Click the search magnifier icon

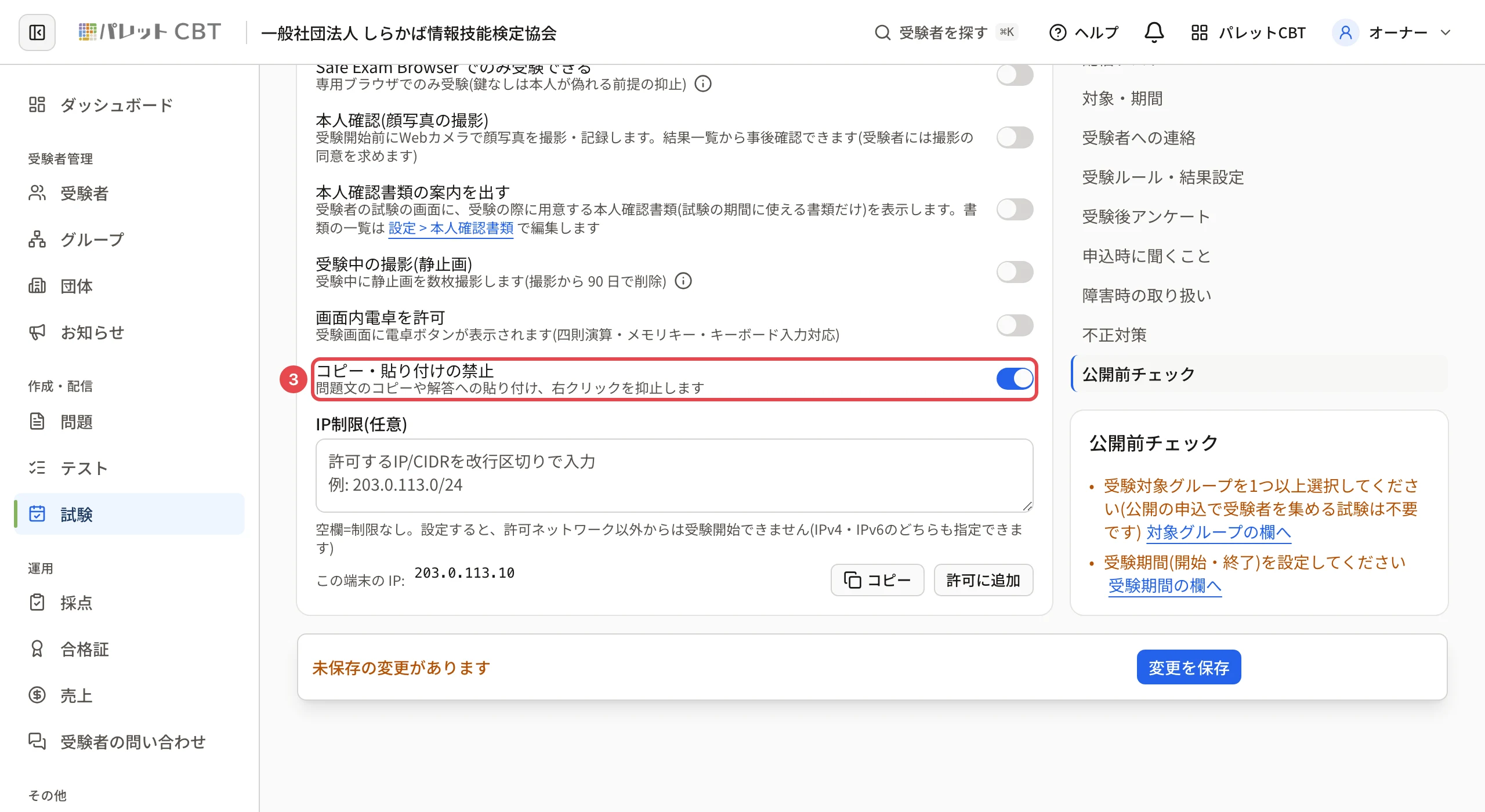click(882, 32)
